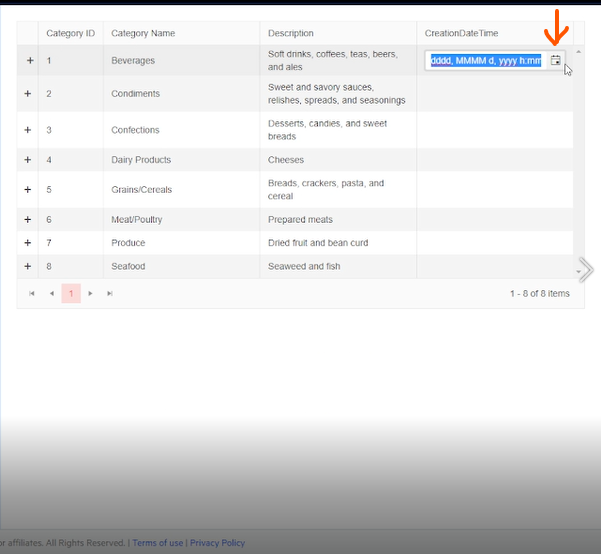Expand the Grains/Cereals row

click(x=28, y=189)
